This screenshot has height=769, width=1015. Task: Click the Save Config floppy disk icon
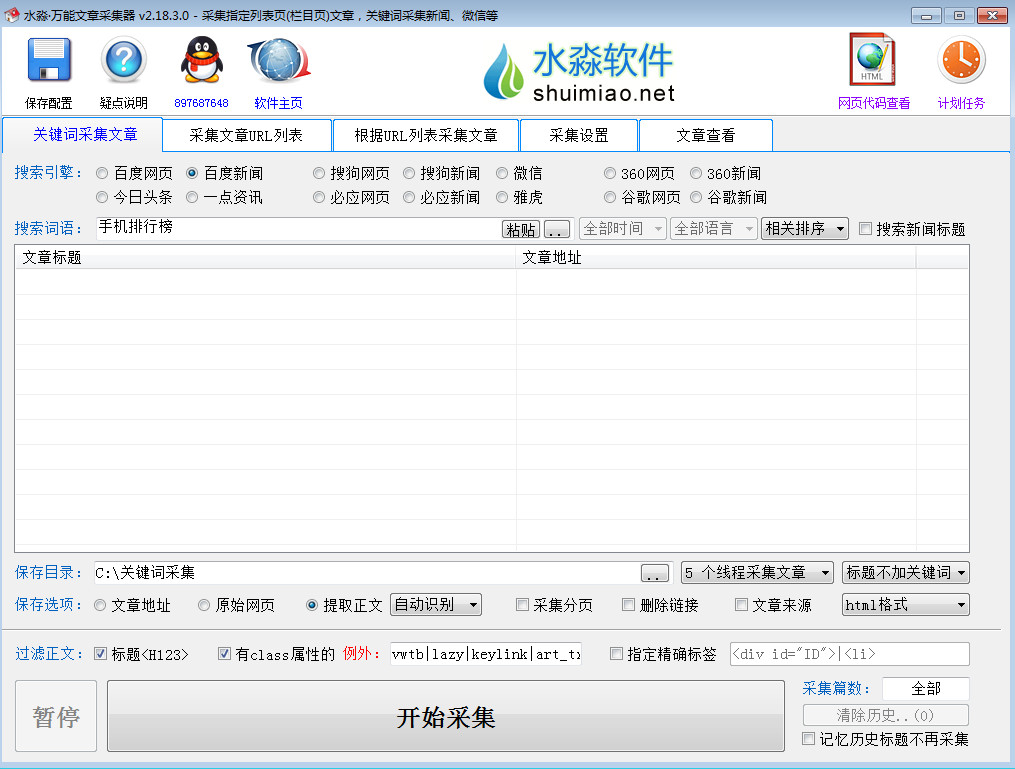pos(49,60)
